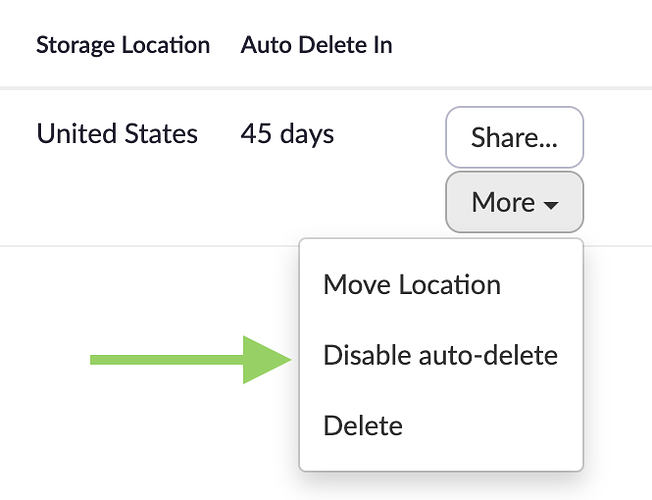Click the Storage Location column header
The image size is (652, 500).
[123, 45]
